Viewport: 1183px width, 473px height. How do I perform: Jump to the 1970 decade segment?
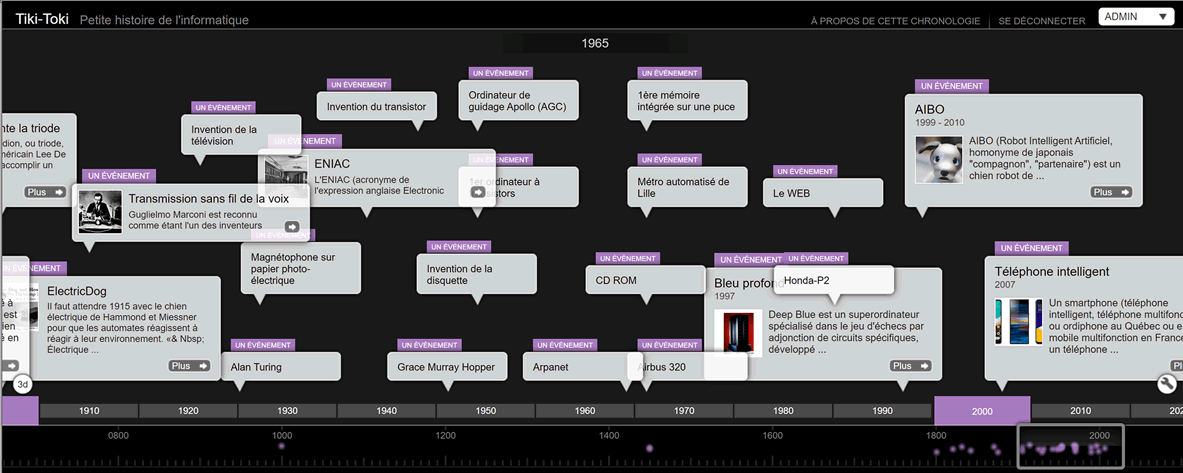tap(684, 411)
